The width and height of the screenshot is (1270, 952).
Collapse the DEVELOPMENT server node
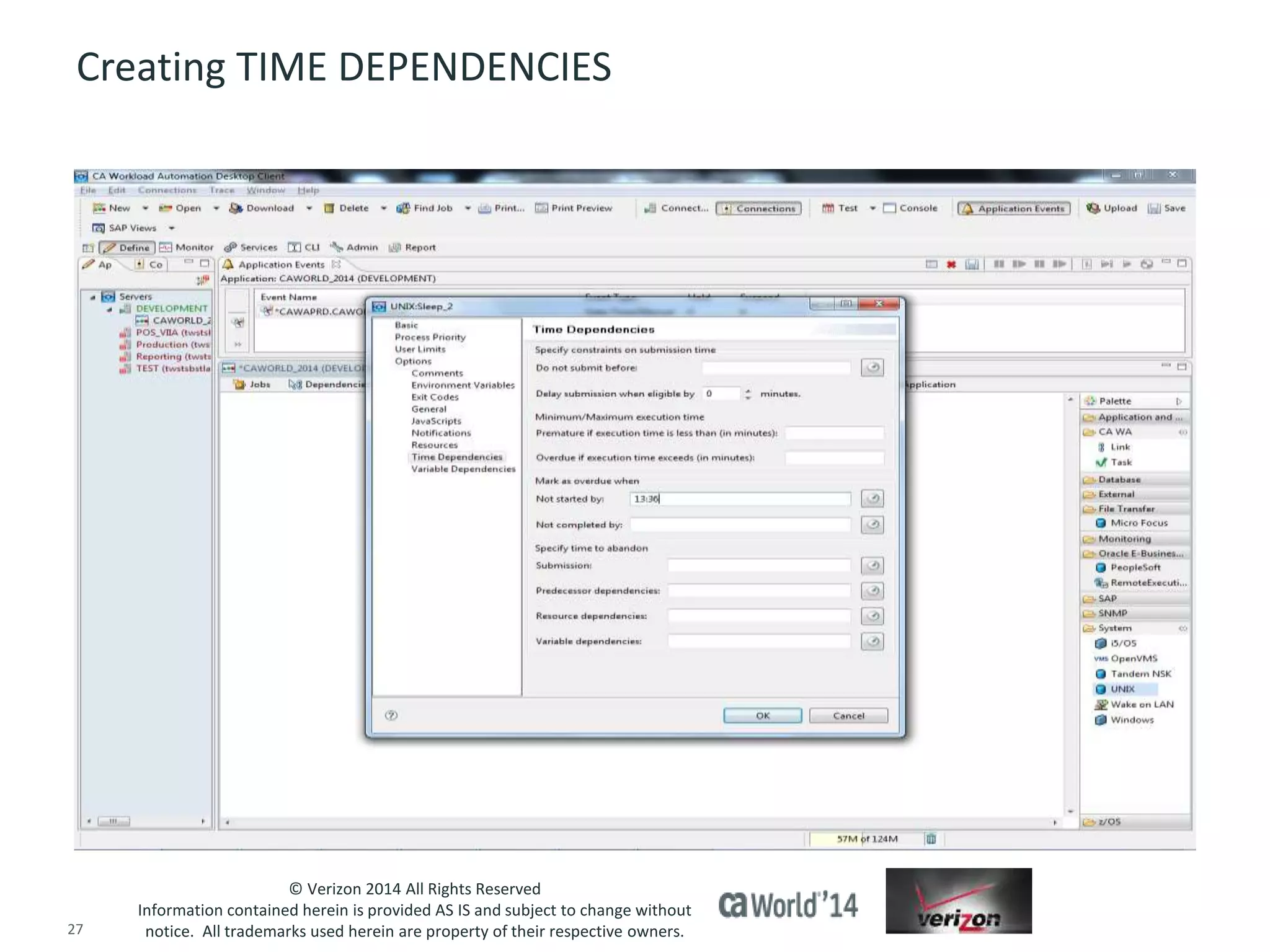(109, 309)
